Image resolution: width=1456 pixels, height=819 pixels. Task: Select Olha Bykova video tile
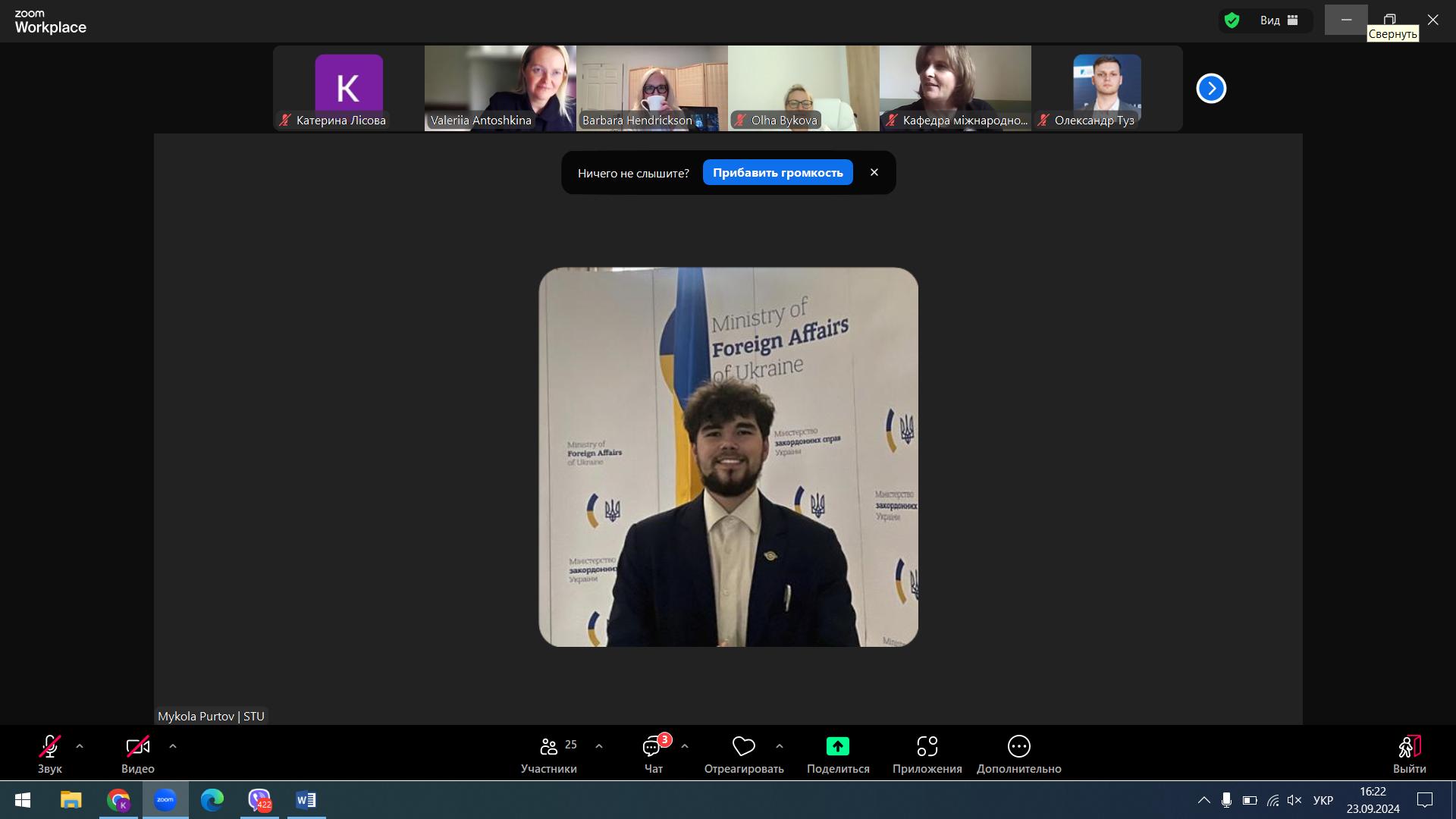(804, 88)
